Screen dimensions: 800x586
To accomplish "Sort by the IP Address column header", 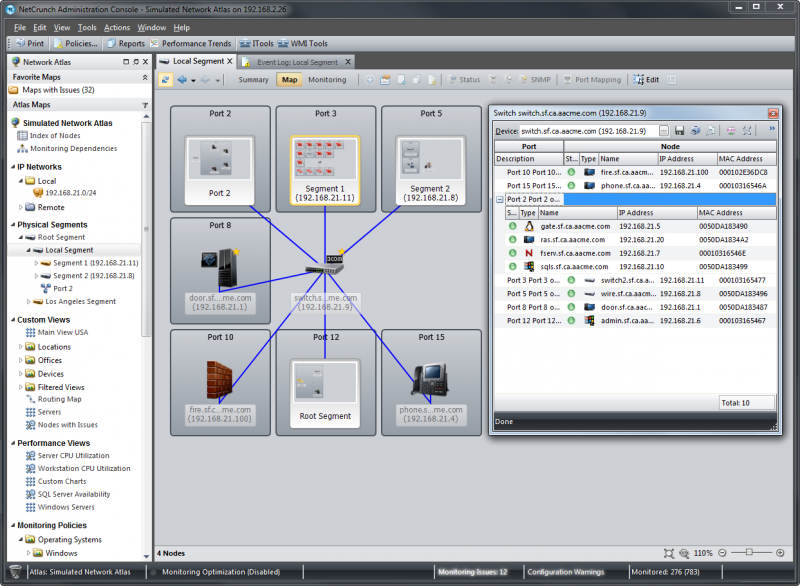I will (x=687, y=159).
